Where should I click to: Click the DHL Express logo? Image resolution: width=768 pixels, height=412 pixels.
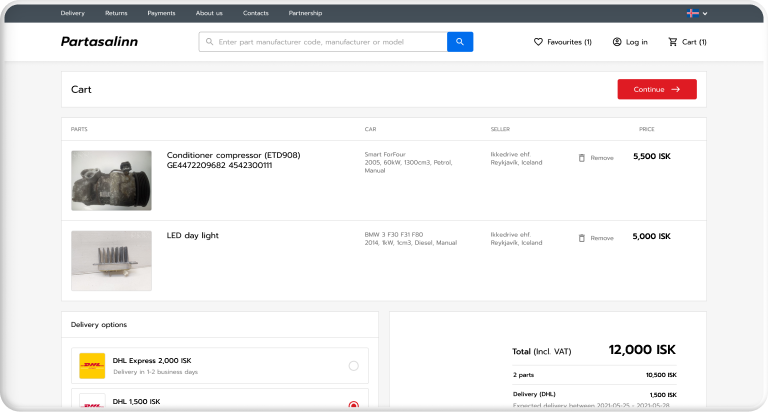[92, 366]
